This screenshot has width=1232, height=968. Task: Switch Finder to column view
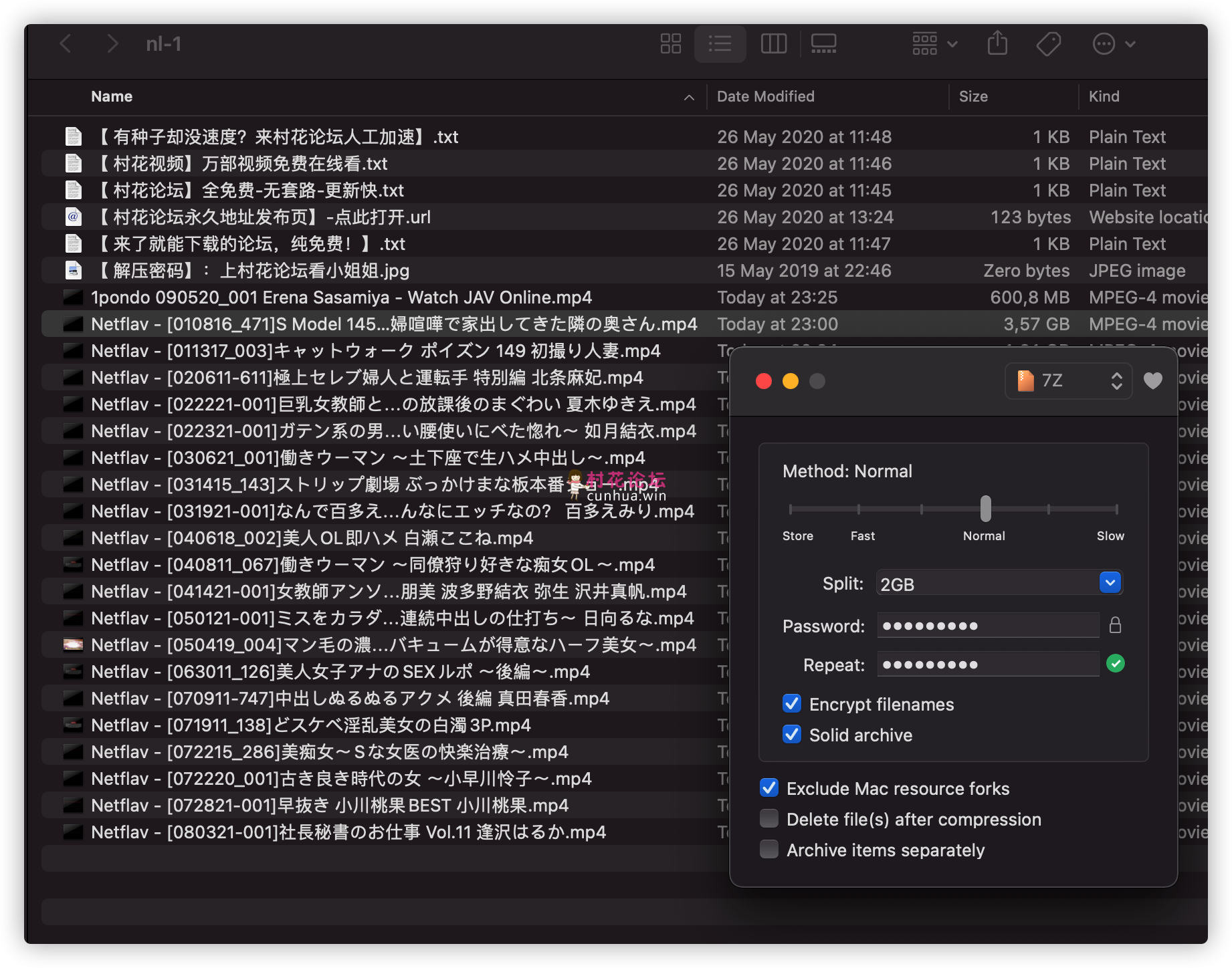(x=774, y=44)
